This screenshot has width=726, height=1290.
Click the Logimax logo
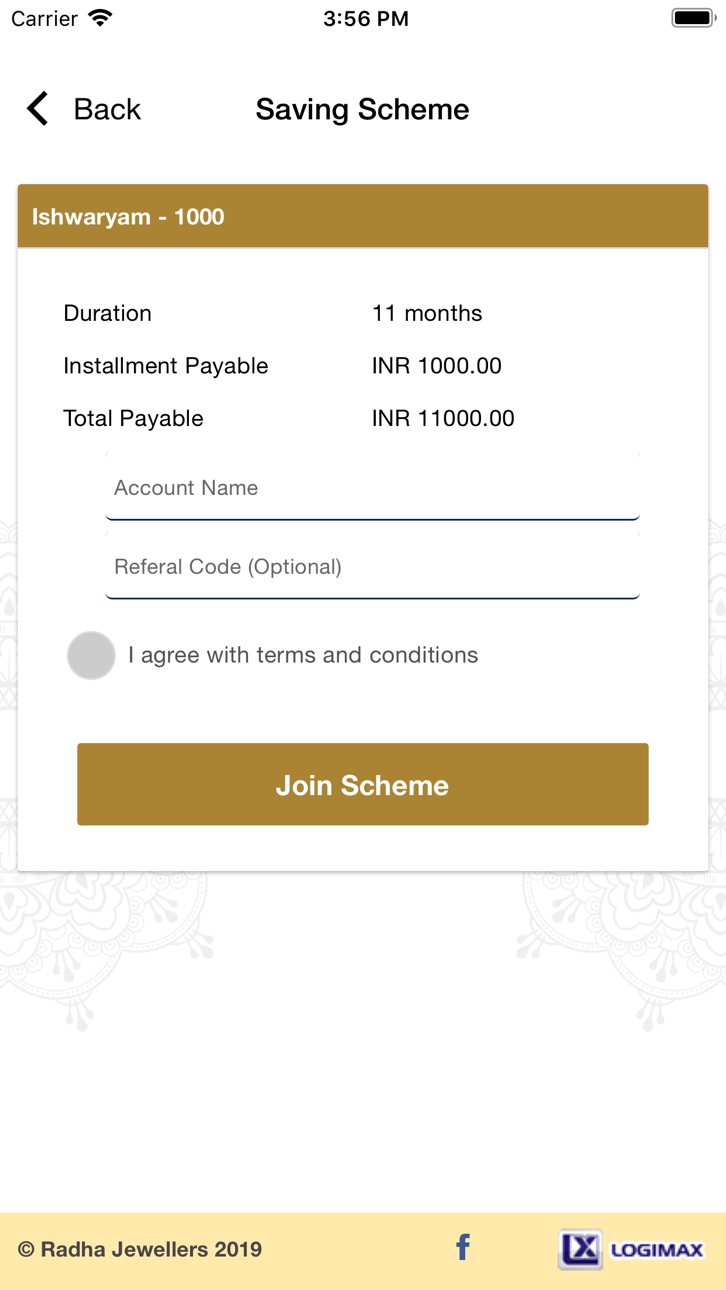click(x=631, y=1249)
